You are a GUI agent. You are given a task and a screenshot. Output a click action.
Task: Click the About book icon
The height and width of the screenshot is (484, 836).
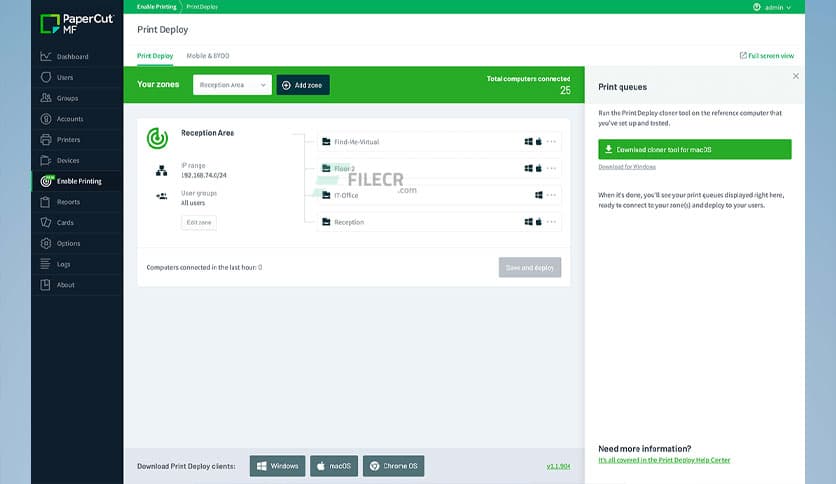click(x=46, y=285)
